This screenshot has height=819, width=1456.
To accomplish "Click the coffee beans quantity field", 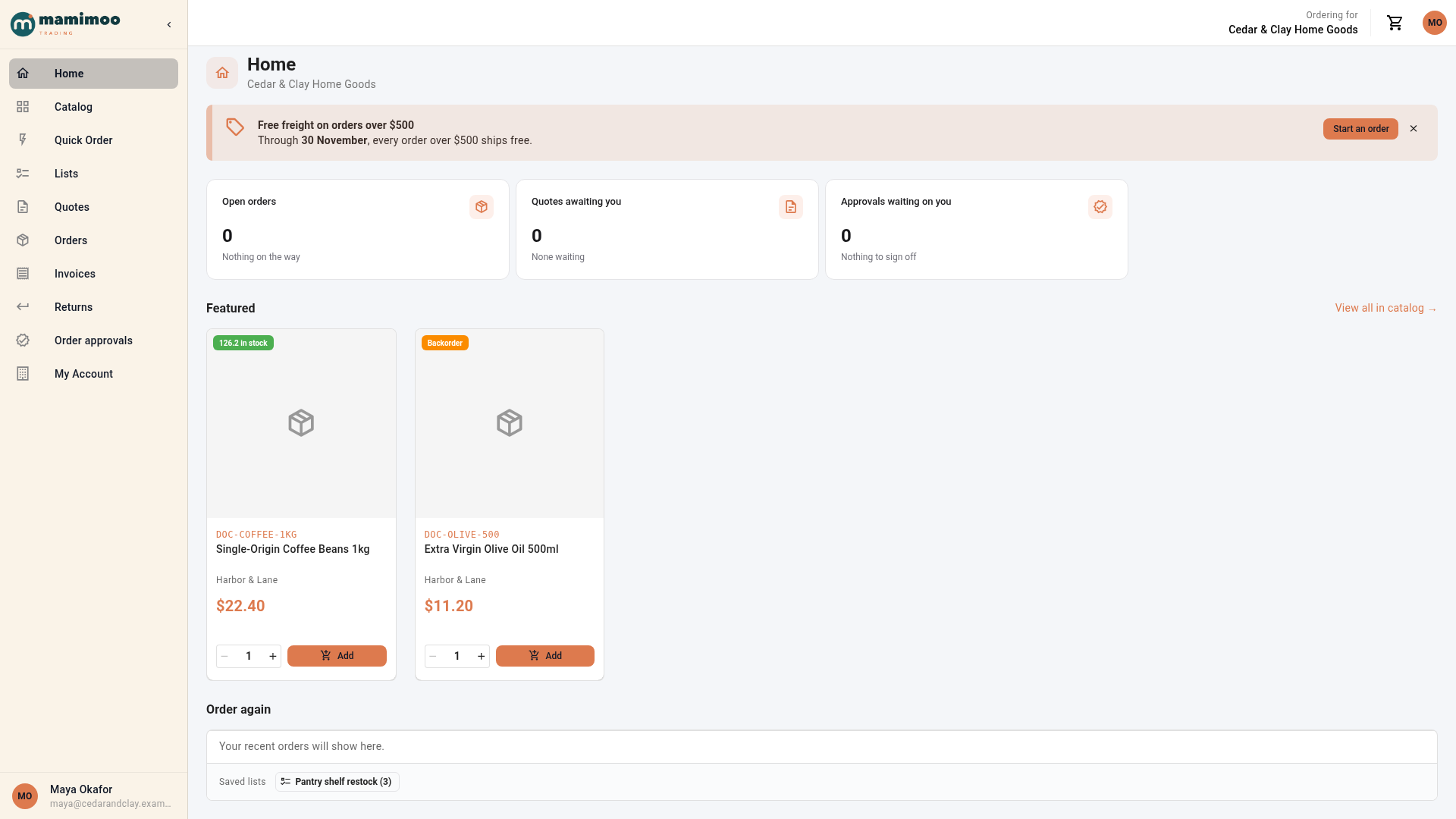I will tap(249, 656).
